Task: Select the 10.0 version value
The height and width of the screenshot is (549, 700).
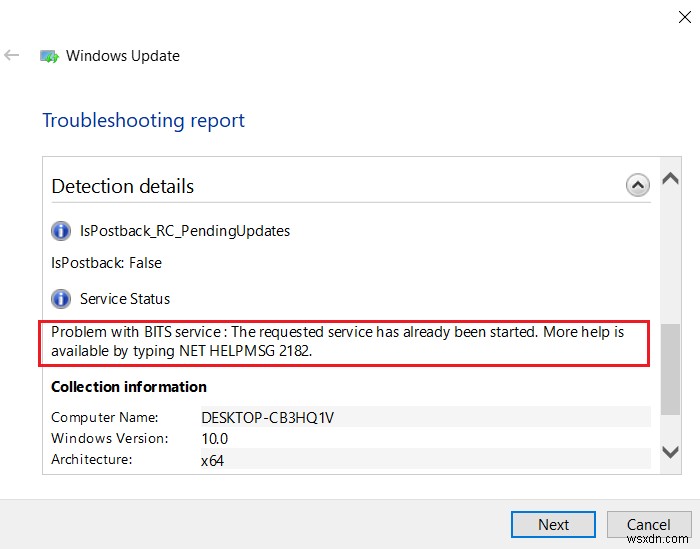Action: coord(215,439)
